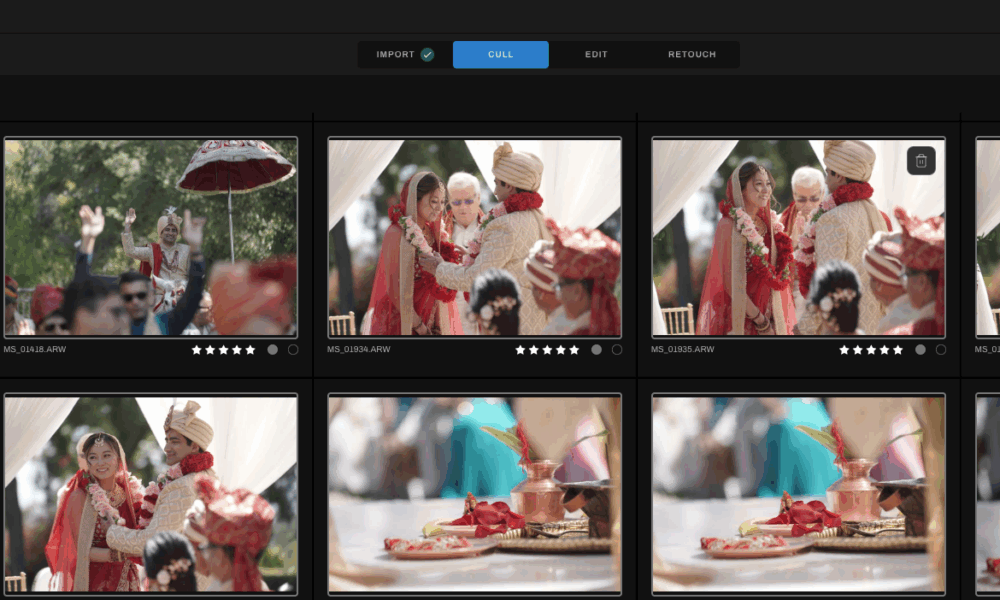Rate MS_01934.ARW with the fifth star
Image resolution: width=1000 pixels, height=600 pixels.
click(574, 349)
